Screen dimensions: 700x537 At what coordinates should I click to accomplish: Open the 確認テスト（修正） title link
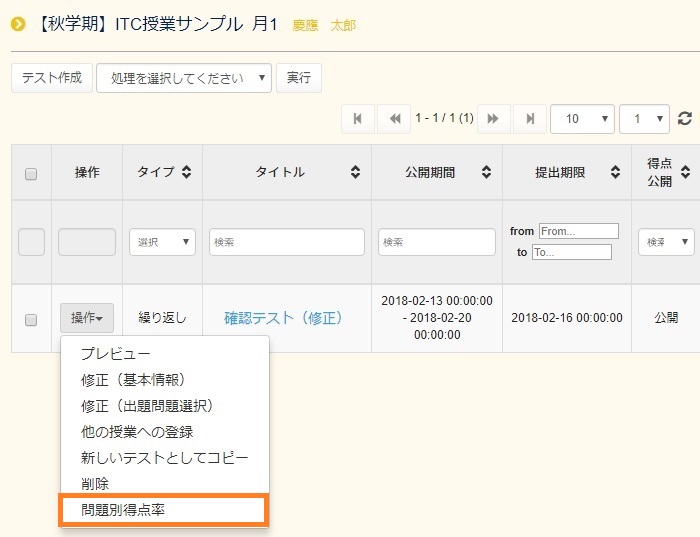point(283,318)
